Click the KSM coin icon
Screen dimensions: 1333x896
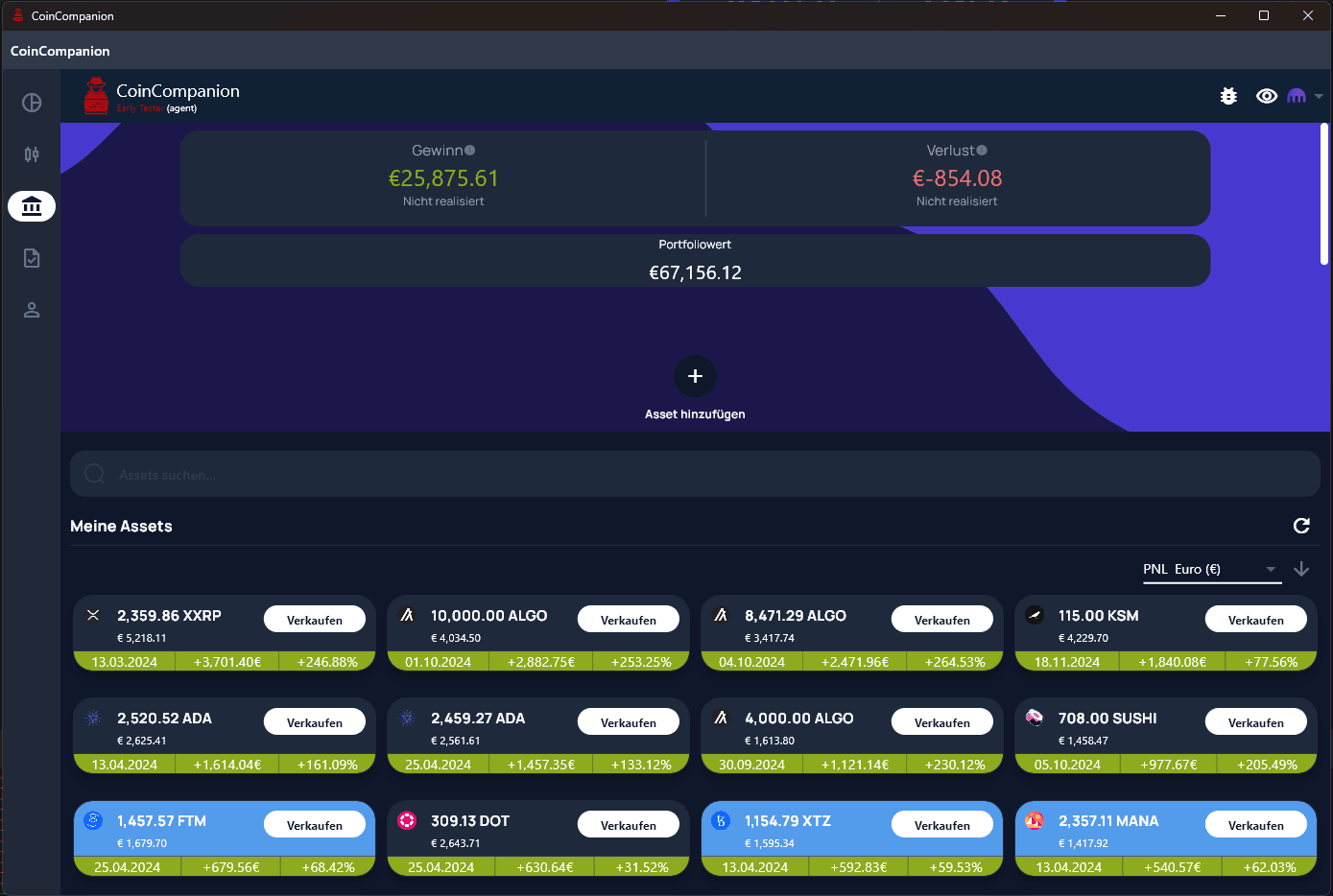1035,615
